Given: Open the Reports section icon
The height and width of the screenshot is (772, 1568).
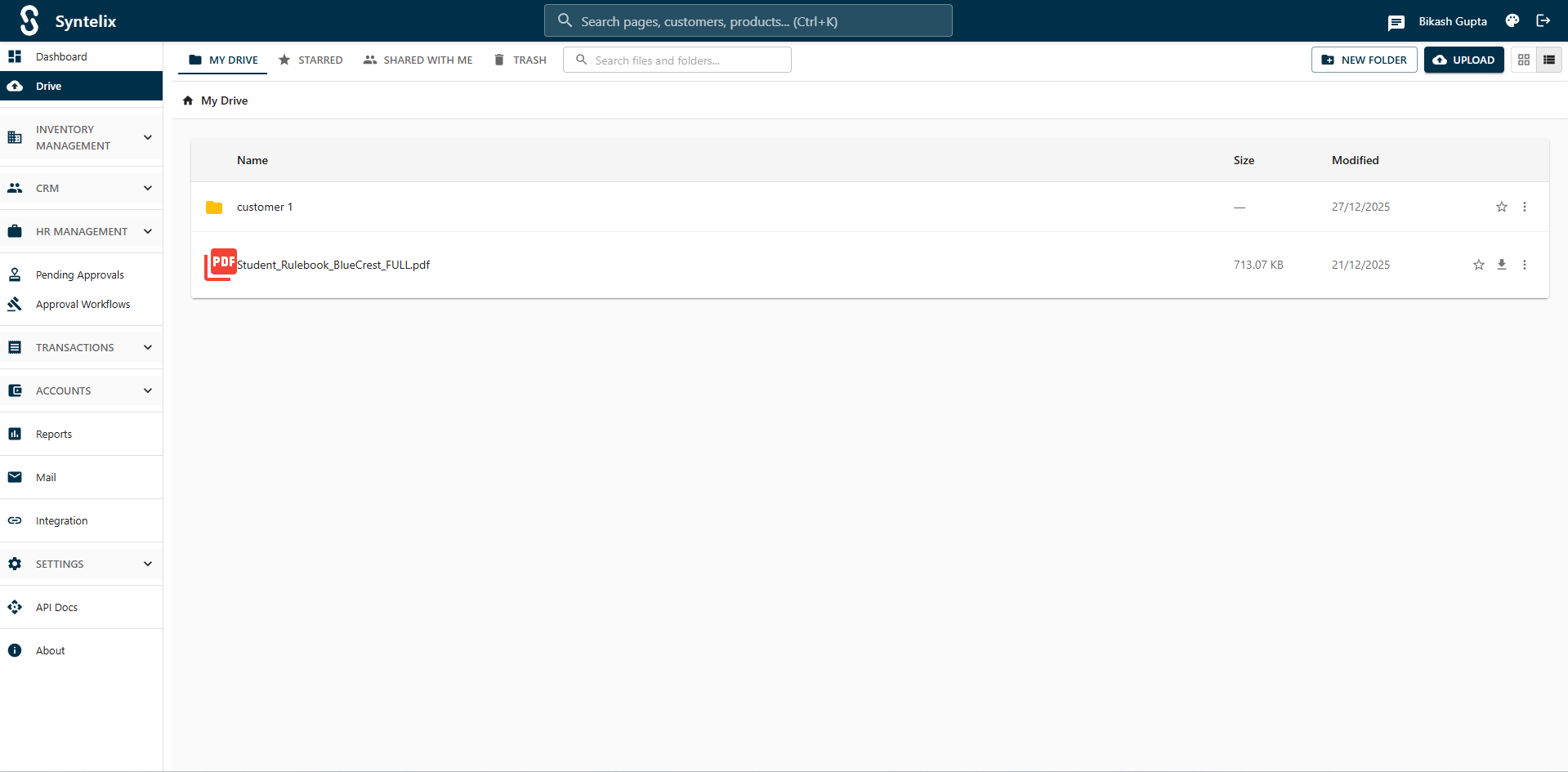Looking at the screenshot, I should [x=15, y=433].
